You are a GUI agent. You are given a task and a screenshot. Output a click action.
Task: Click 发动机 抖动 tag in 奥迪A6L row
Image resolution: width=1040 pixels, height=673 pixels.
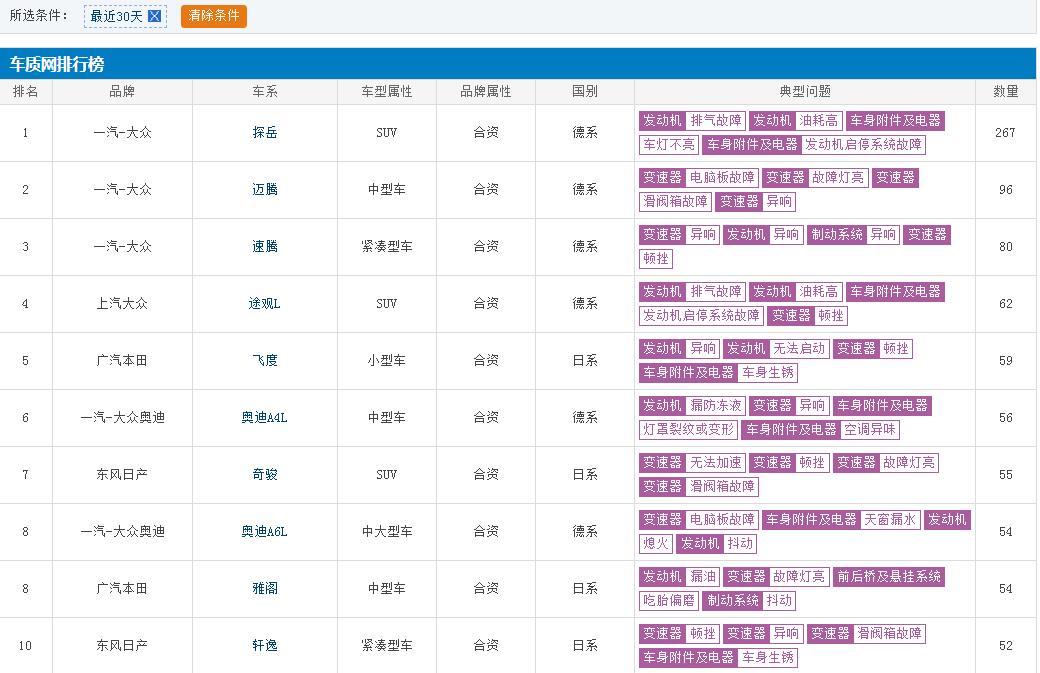pyautogui.click(x=716, y=544)
